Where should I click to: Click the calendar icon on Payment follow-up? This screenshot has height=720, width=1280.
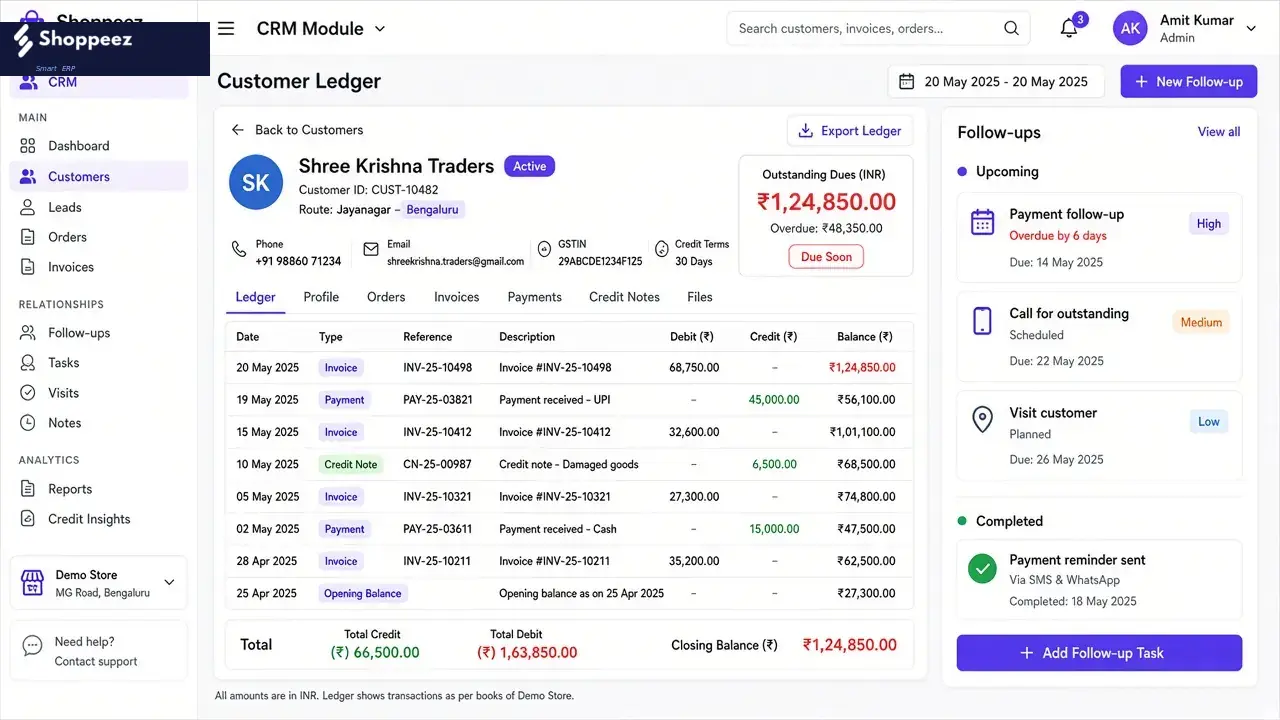pyautogui.click(x=983, y=222)
